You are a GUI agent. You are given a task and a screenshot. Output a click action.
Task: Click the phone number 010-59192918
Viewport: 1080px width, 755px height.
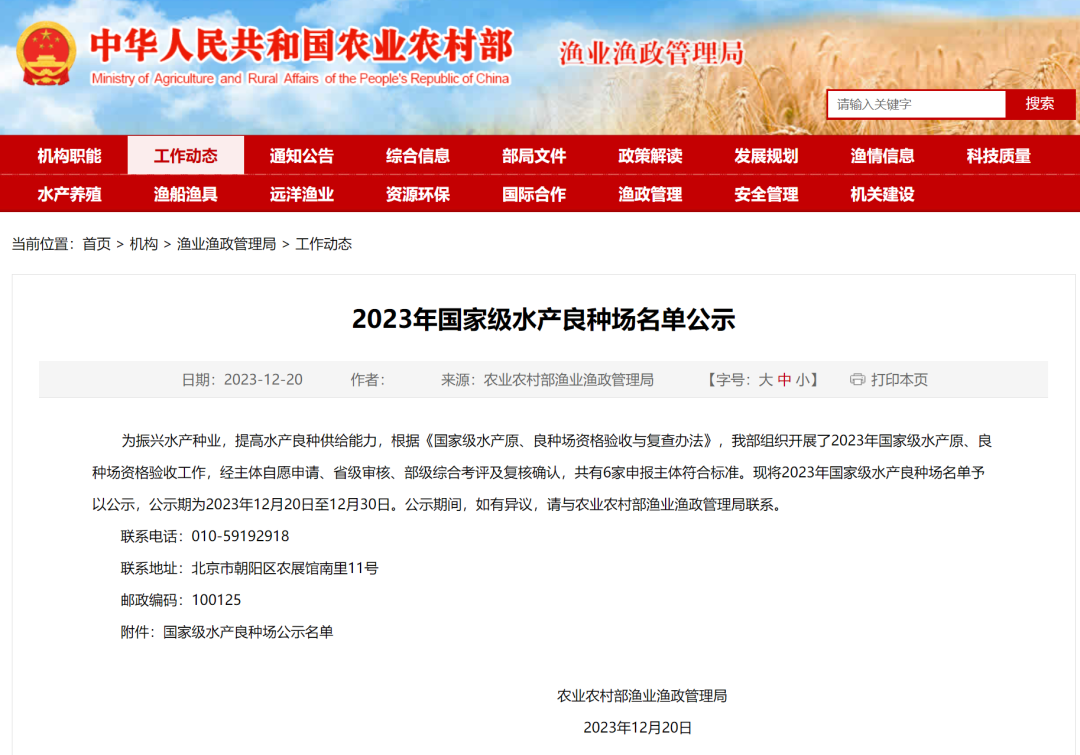click(x=240, y=536)
